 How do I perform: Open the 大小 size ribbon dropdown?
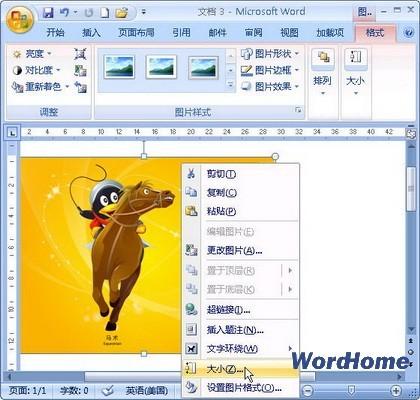(355, 73)
